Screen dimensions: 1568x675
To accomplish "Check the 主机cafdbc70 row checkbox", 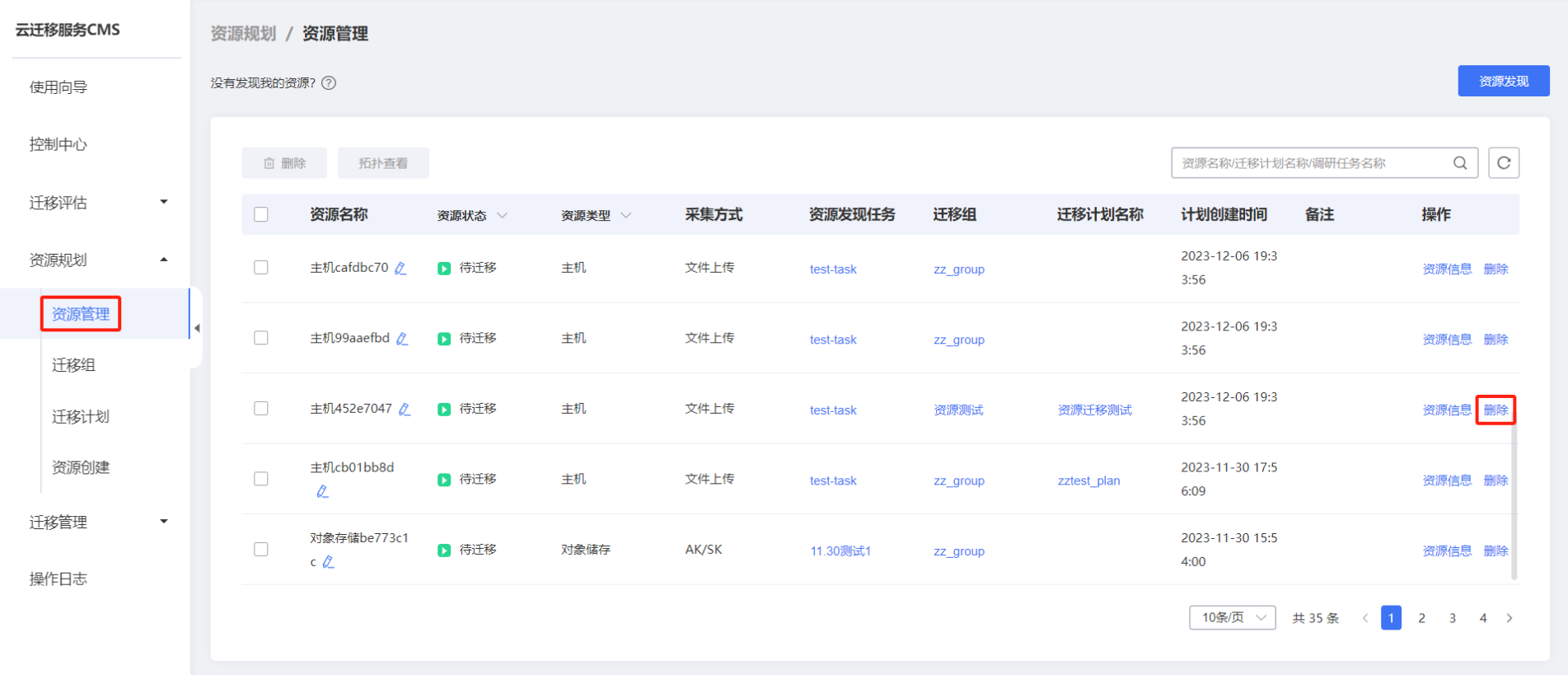I will (x=261, y=267).
